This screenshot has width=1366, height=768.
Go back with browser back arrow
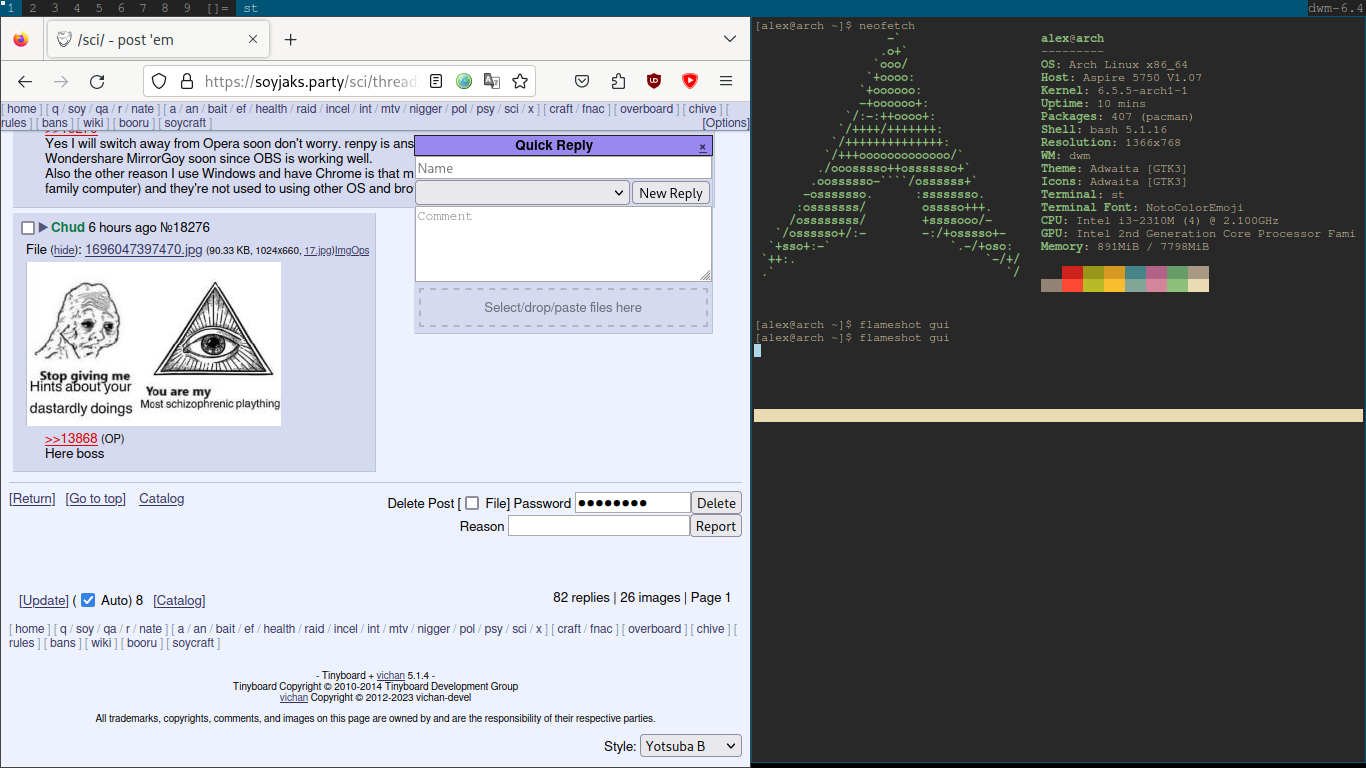click(25, 82)
